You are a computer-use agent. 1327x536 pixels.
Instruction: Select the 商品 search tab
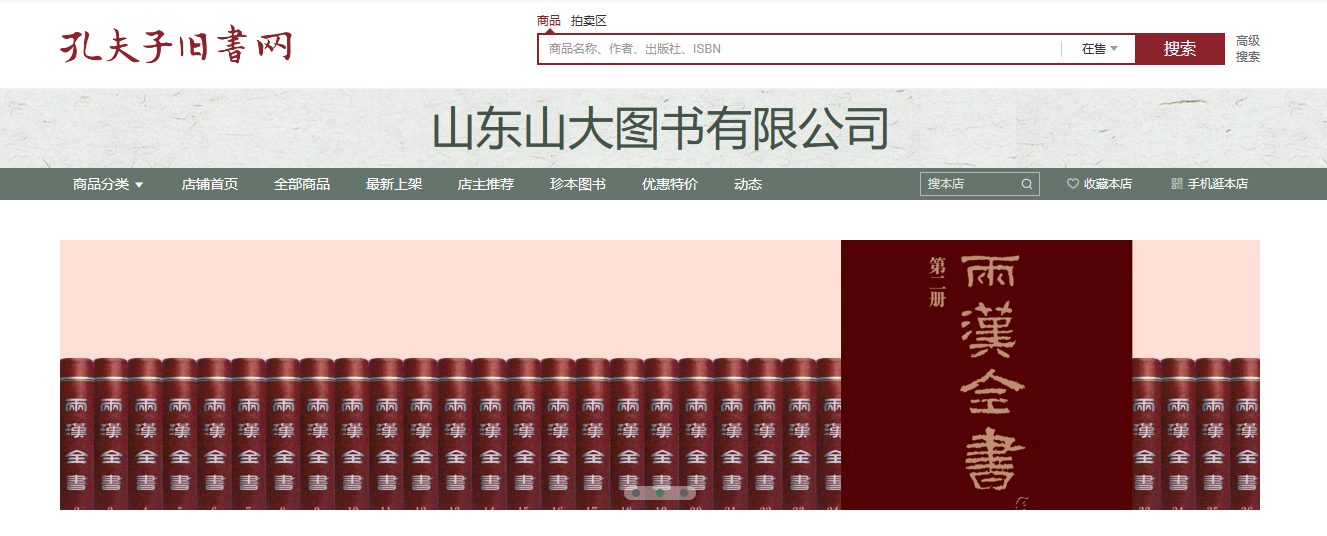pyautogui.click(x=549, y=21)
